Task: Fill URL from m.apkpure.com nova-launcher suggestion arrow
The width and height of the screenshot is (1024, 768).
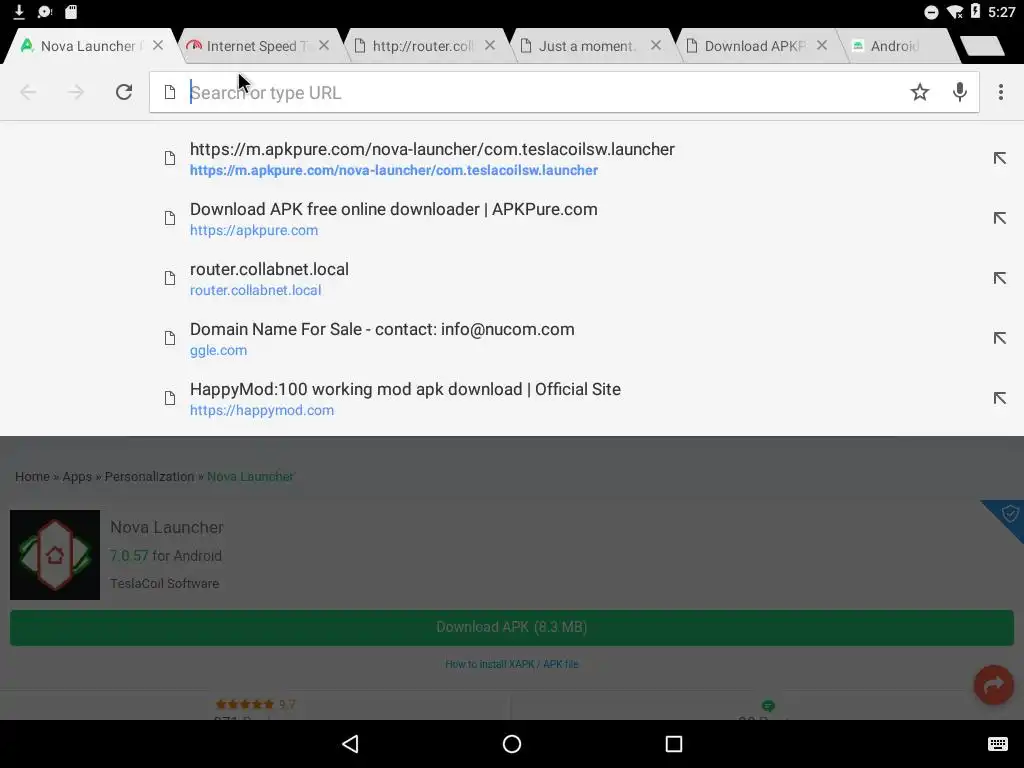Action: coord(999,158)
